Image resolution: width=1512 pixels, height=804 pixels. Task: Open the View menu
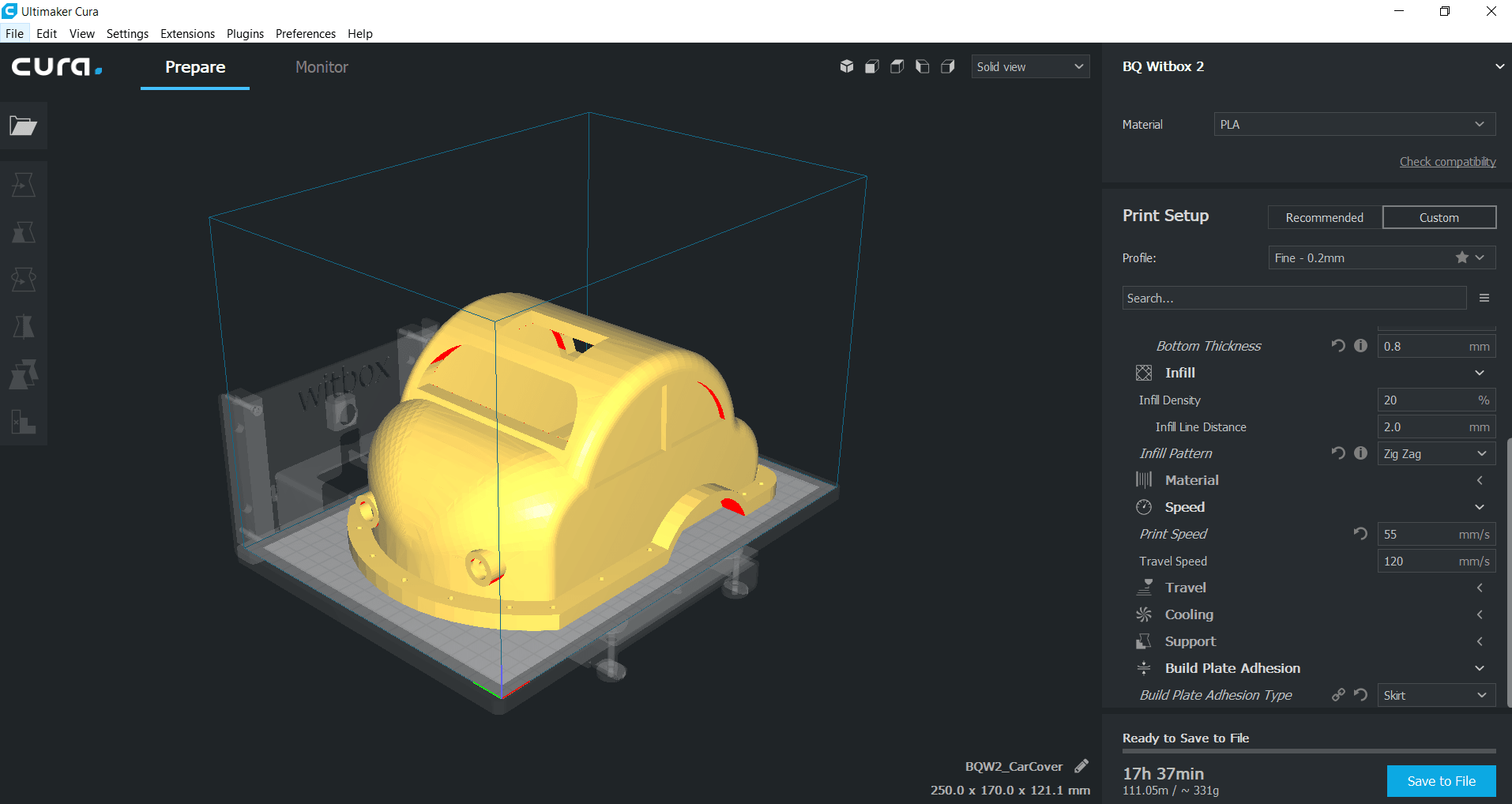click(81, 33)
